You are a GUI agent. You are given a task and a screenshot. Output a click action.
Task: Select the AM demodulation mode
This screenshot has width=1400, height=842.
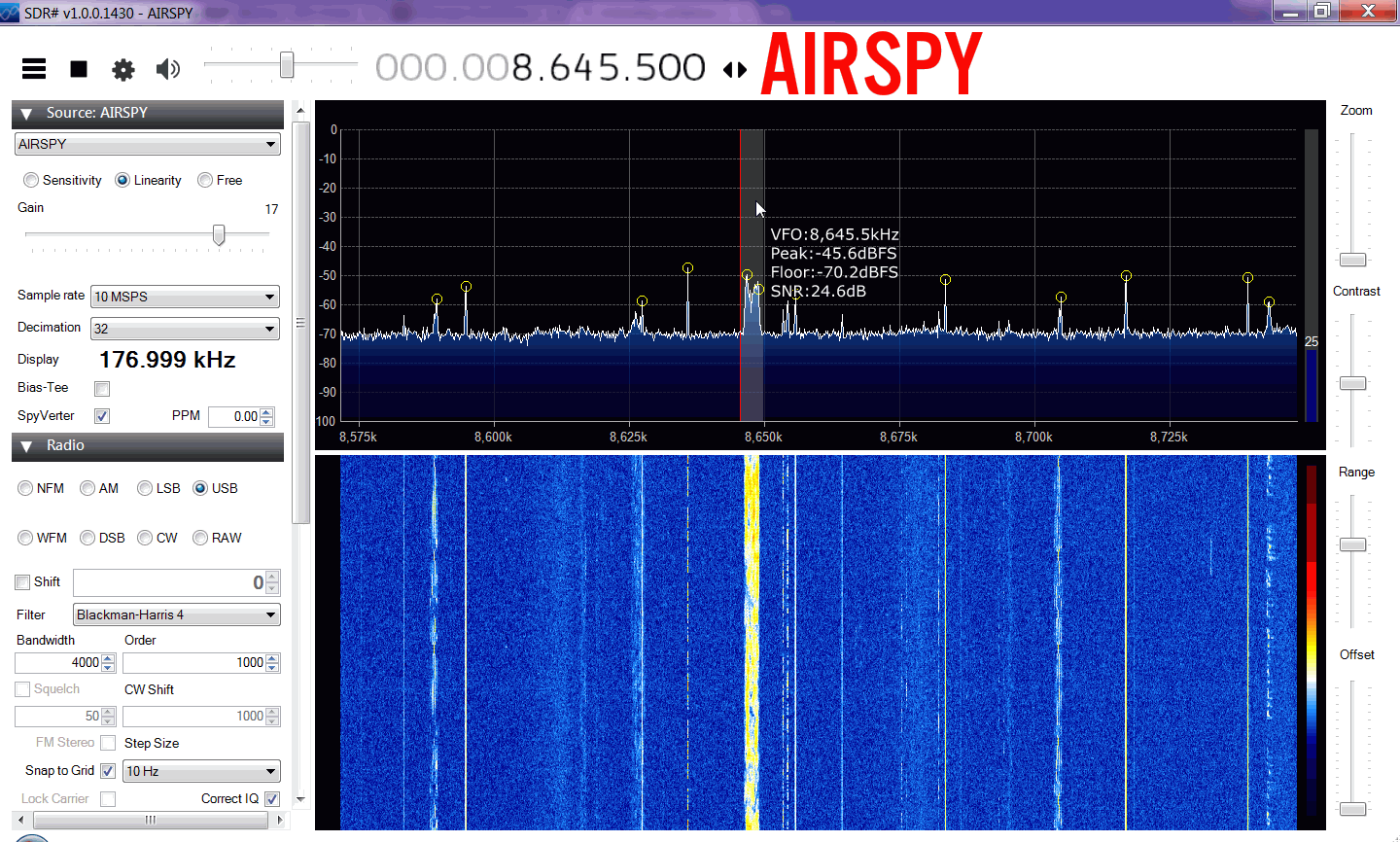click(88, 488)
